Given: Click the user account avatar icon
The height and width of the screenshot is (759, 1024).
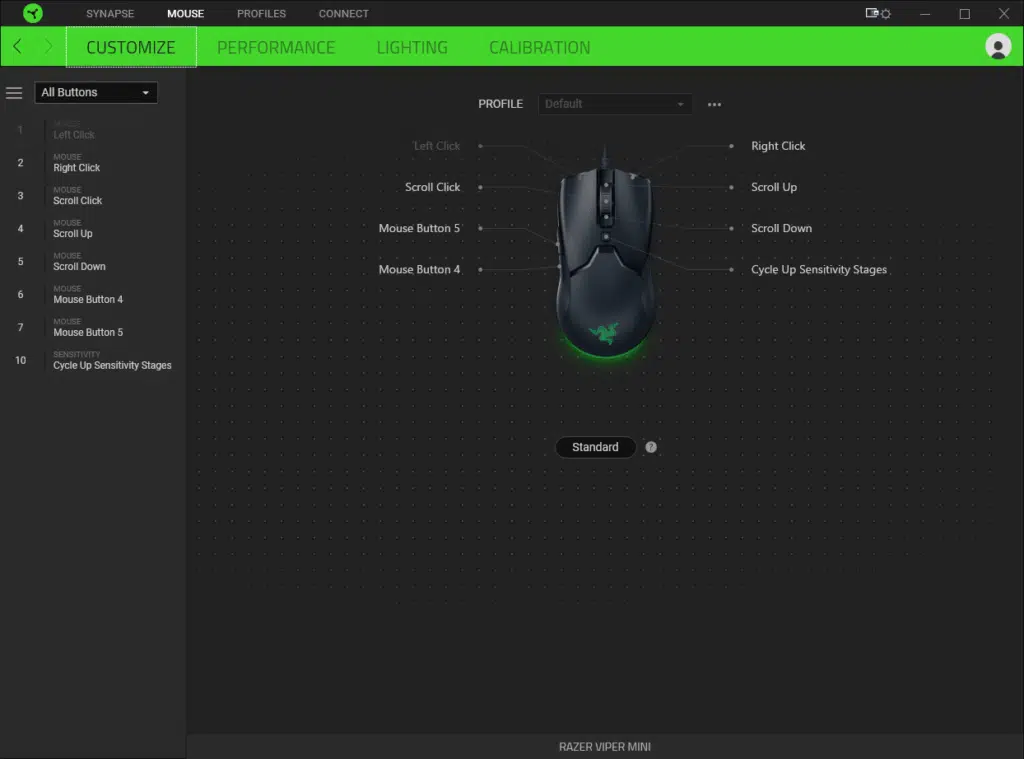Looking at the screenshot, I should [x=998, y=46].
